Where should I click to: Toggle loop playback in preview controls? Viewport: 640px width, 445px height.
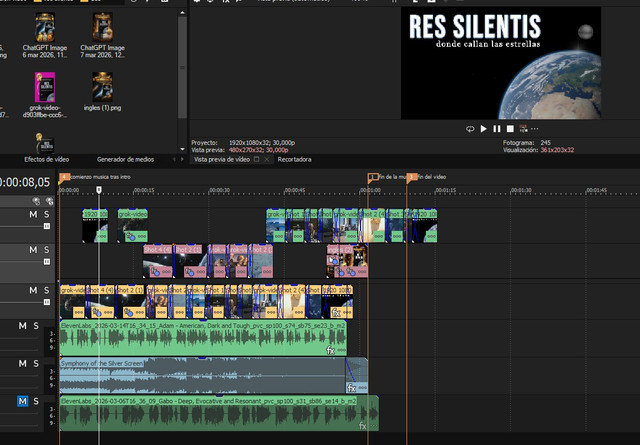[x=470, y=129]
